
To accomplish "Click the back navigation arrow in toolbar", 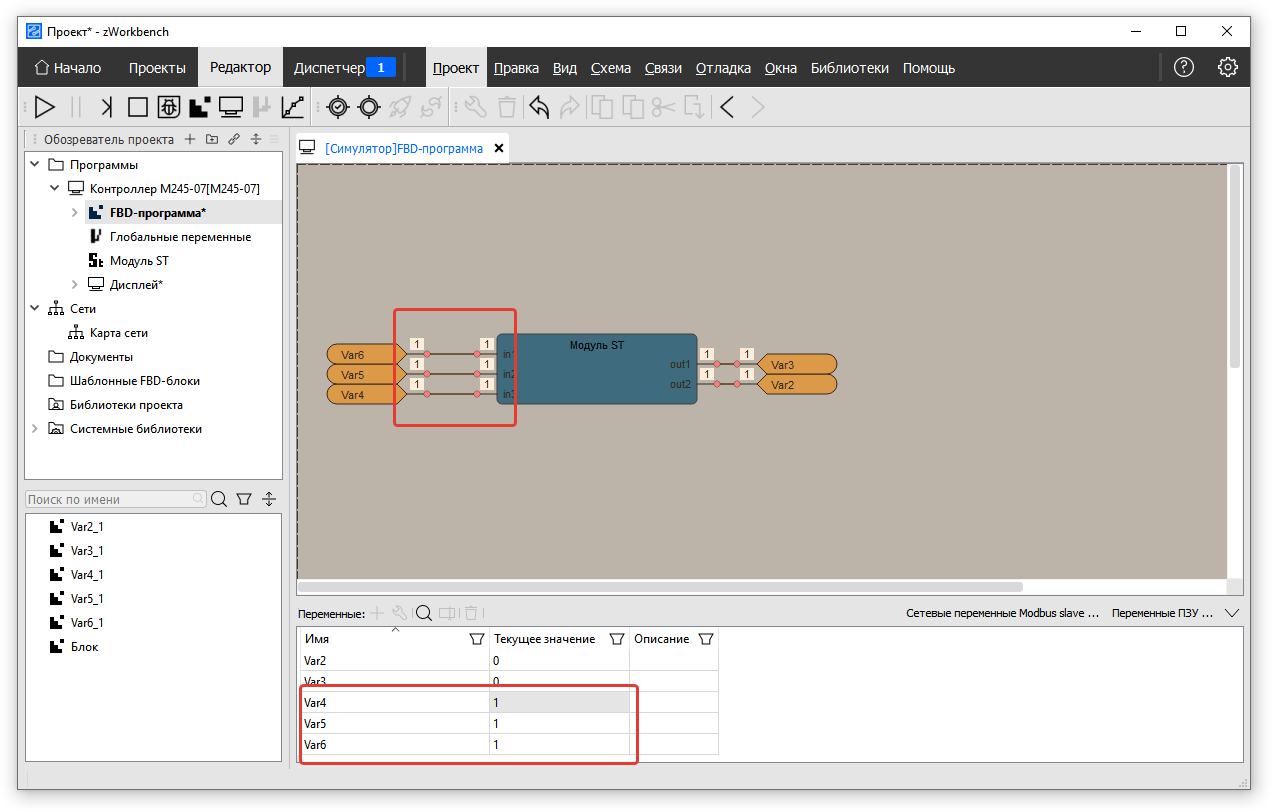I will coord(727,107).
